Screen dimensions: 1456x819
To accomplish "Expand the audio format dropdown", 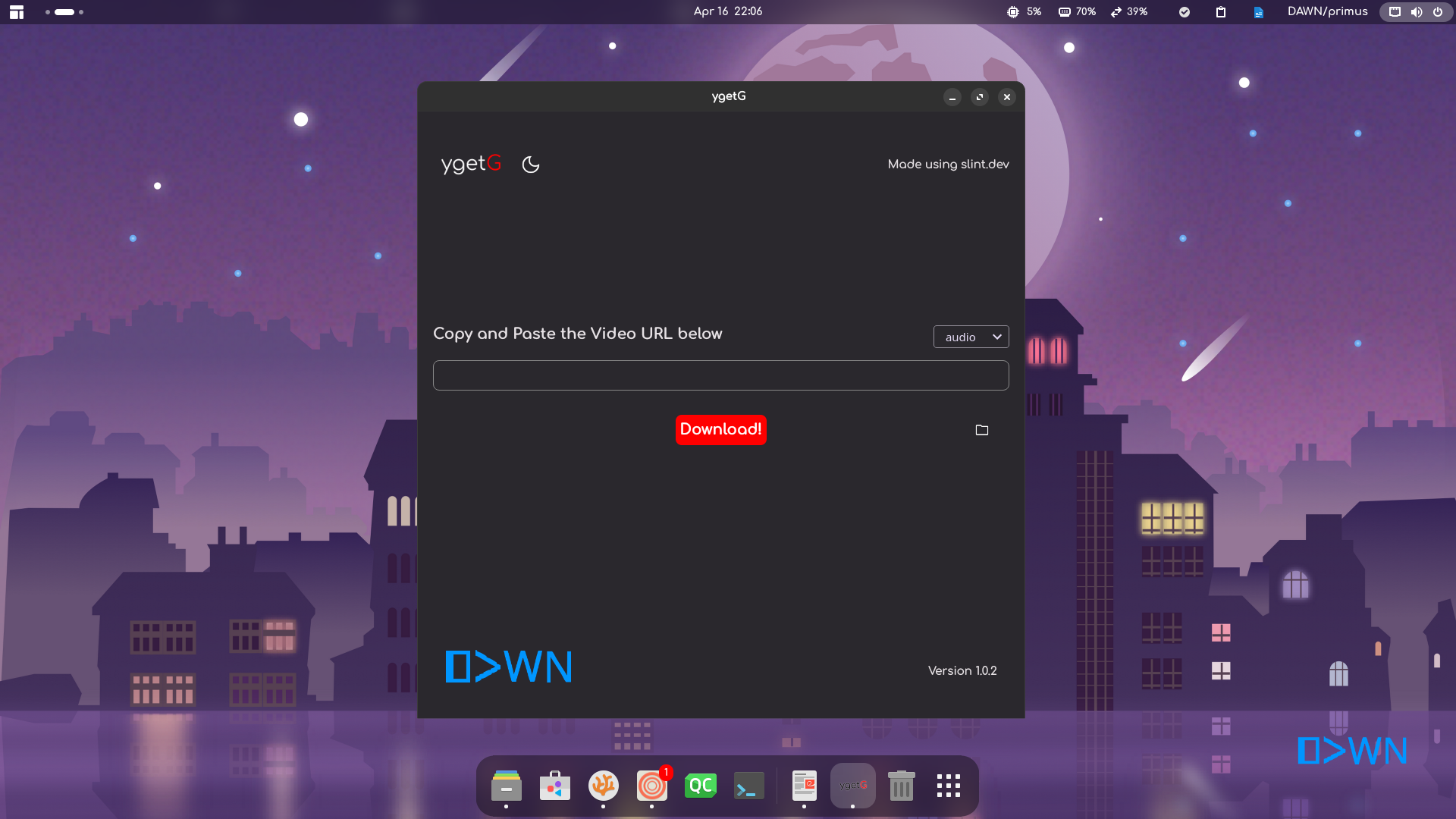I will coord(971,337).
